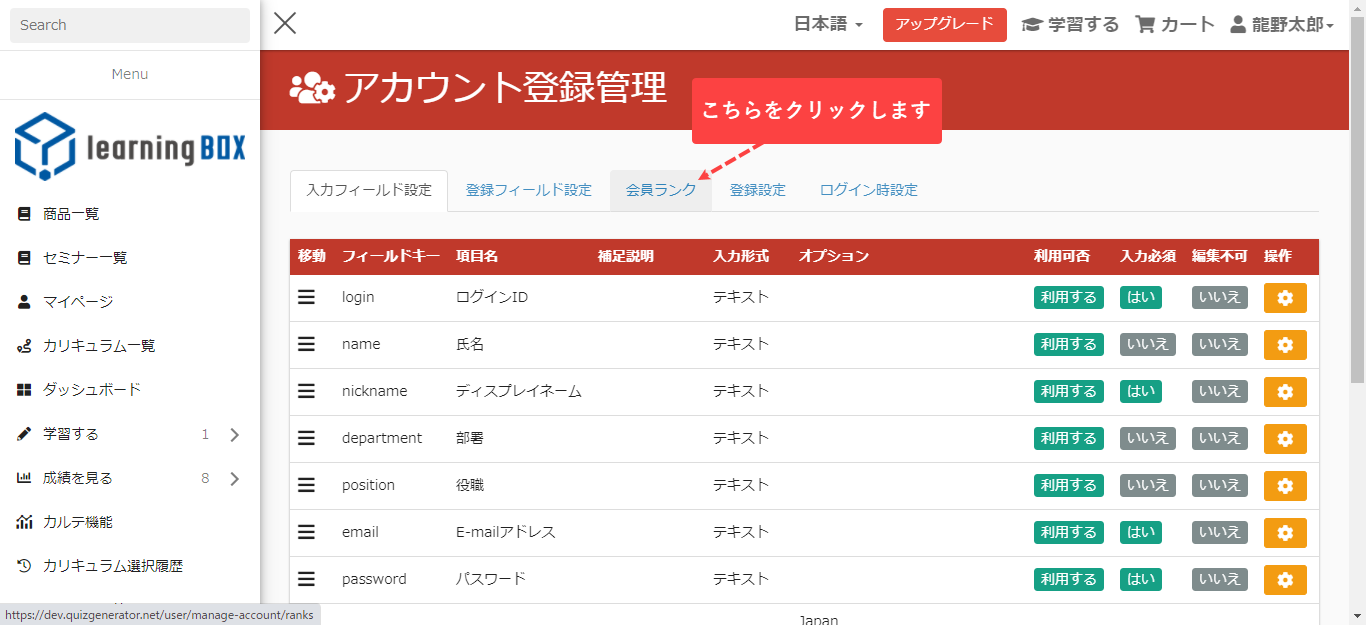Click the graduation cap 学習する icon
The image size is (1366, 625).
1031,25
